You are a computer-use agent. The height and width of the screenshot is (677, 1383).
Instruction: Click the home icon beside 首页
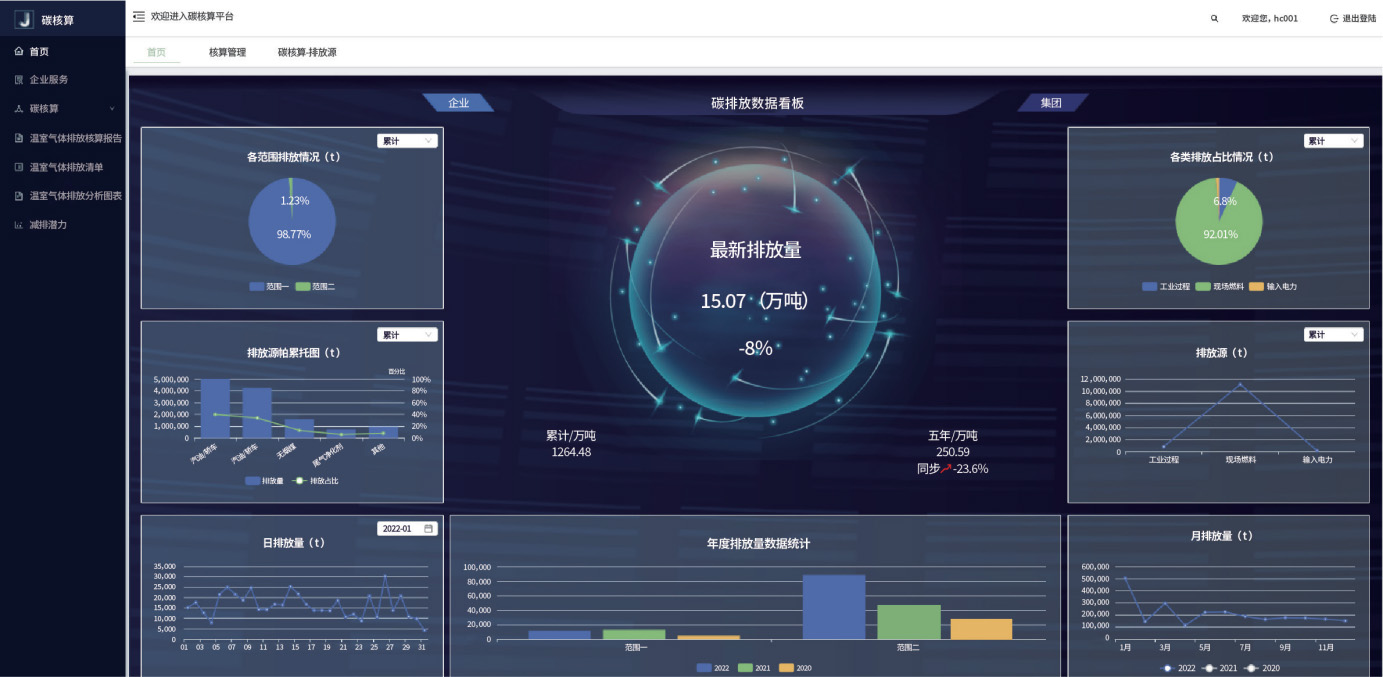coord(19,51)
